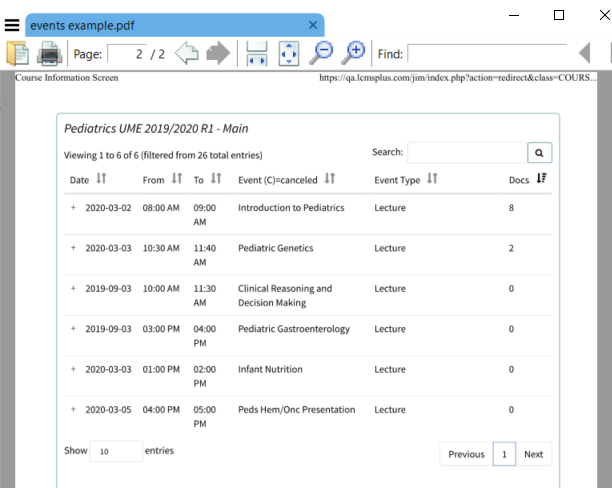The height and width of the screenshot is (488, 612).
Task: Click the 'Course Information Screen' header text
Action: coord(66,78)
